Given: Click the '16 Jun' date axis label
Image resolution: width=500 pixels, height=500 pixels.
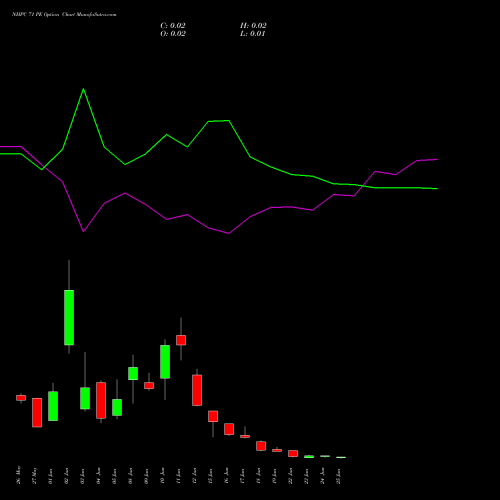Looking at the screenshot, I should coord(227,476).
